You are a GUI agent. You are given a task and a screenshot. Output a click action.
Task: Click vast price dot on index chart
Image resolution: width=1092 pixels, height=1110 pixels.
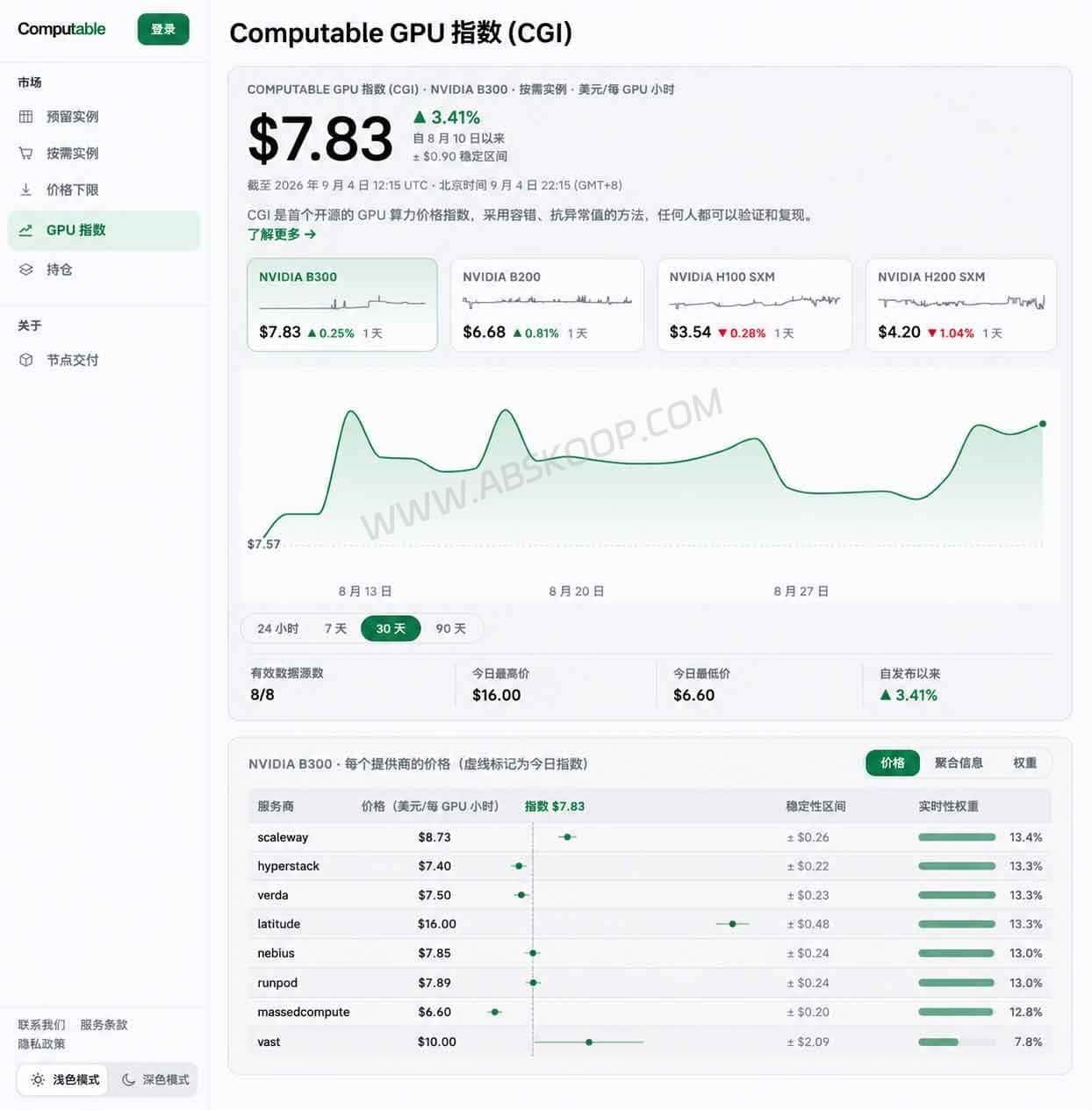pos(589,1042)
